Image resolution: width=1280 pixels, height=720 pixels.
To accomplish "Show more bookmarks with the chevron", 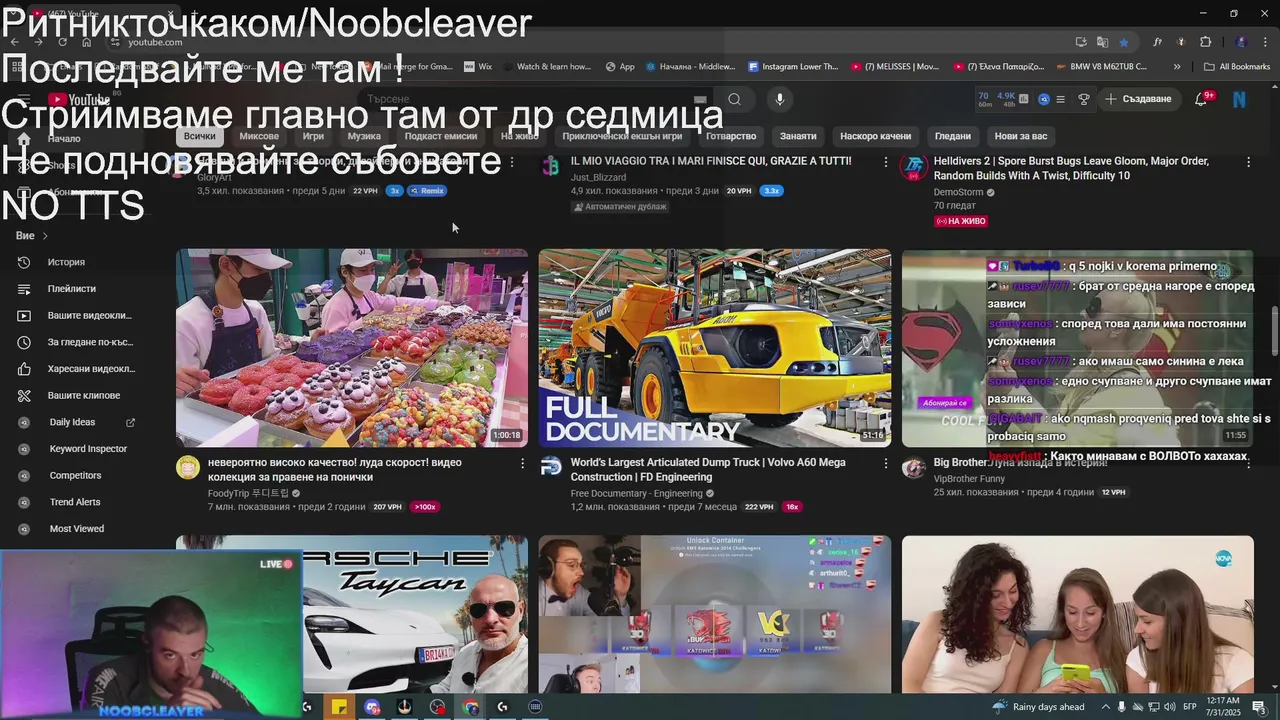I will 1177,67.
